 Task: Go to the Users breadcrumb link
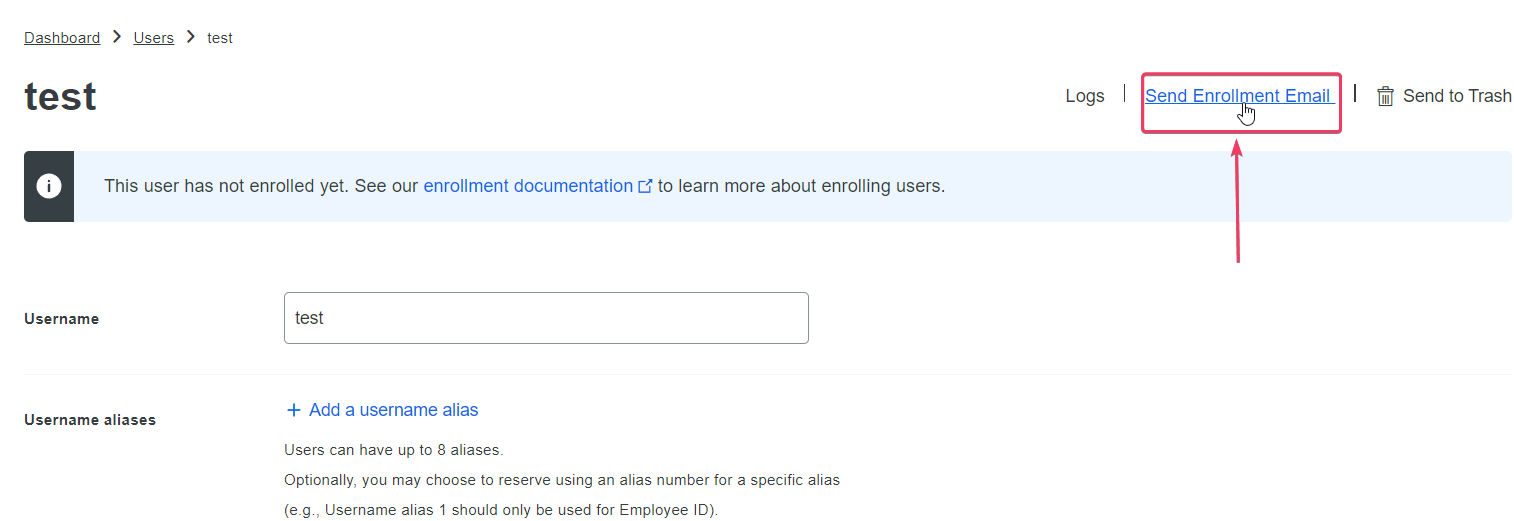153,38
